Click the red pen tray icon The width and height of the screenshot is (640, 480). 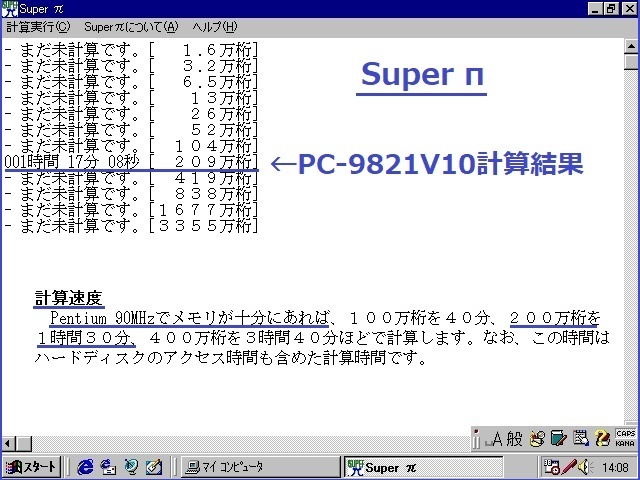[569, 467]
